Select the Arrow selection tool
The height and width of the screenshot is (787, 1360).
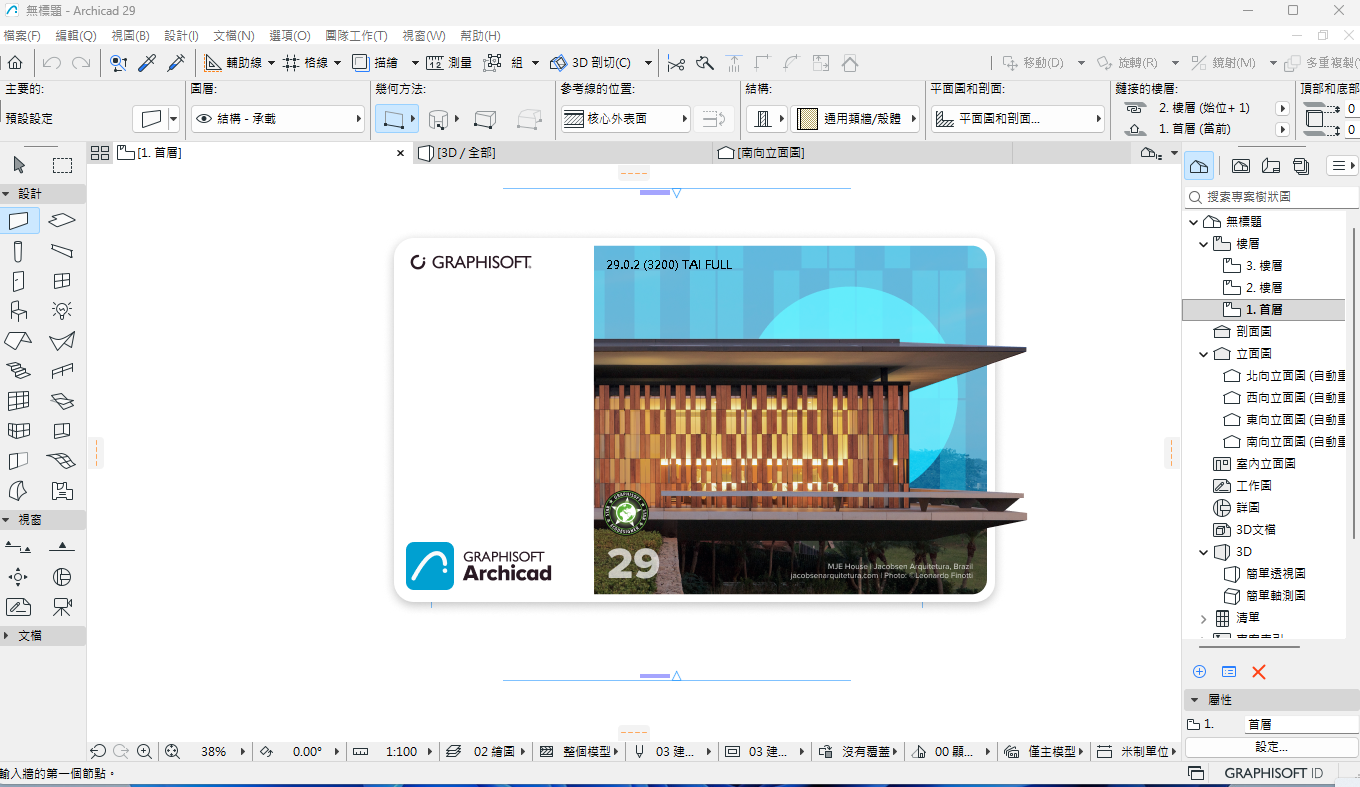[19, 165]
